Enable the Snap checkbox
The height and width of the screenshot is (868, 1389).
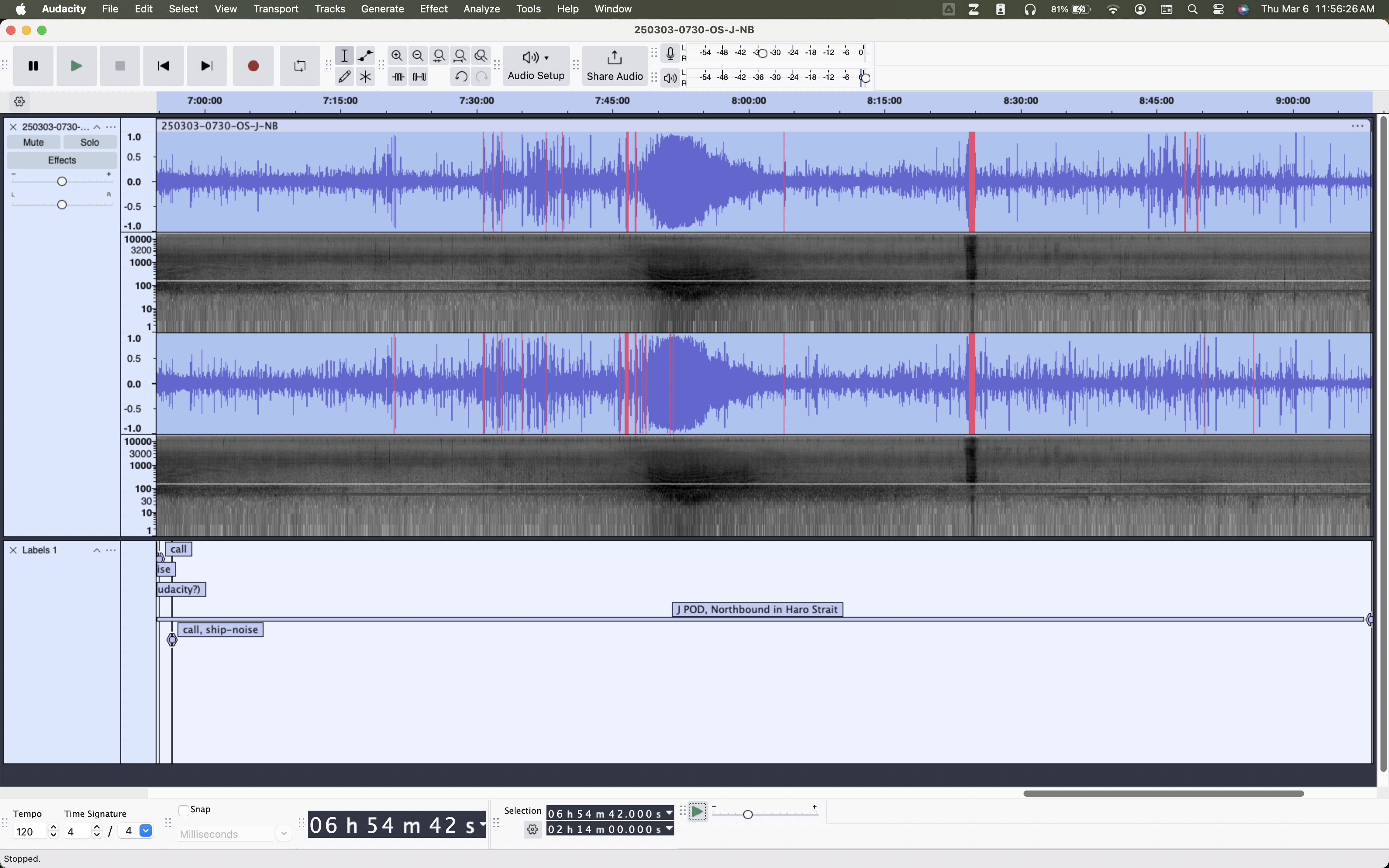click(184, 810)
